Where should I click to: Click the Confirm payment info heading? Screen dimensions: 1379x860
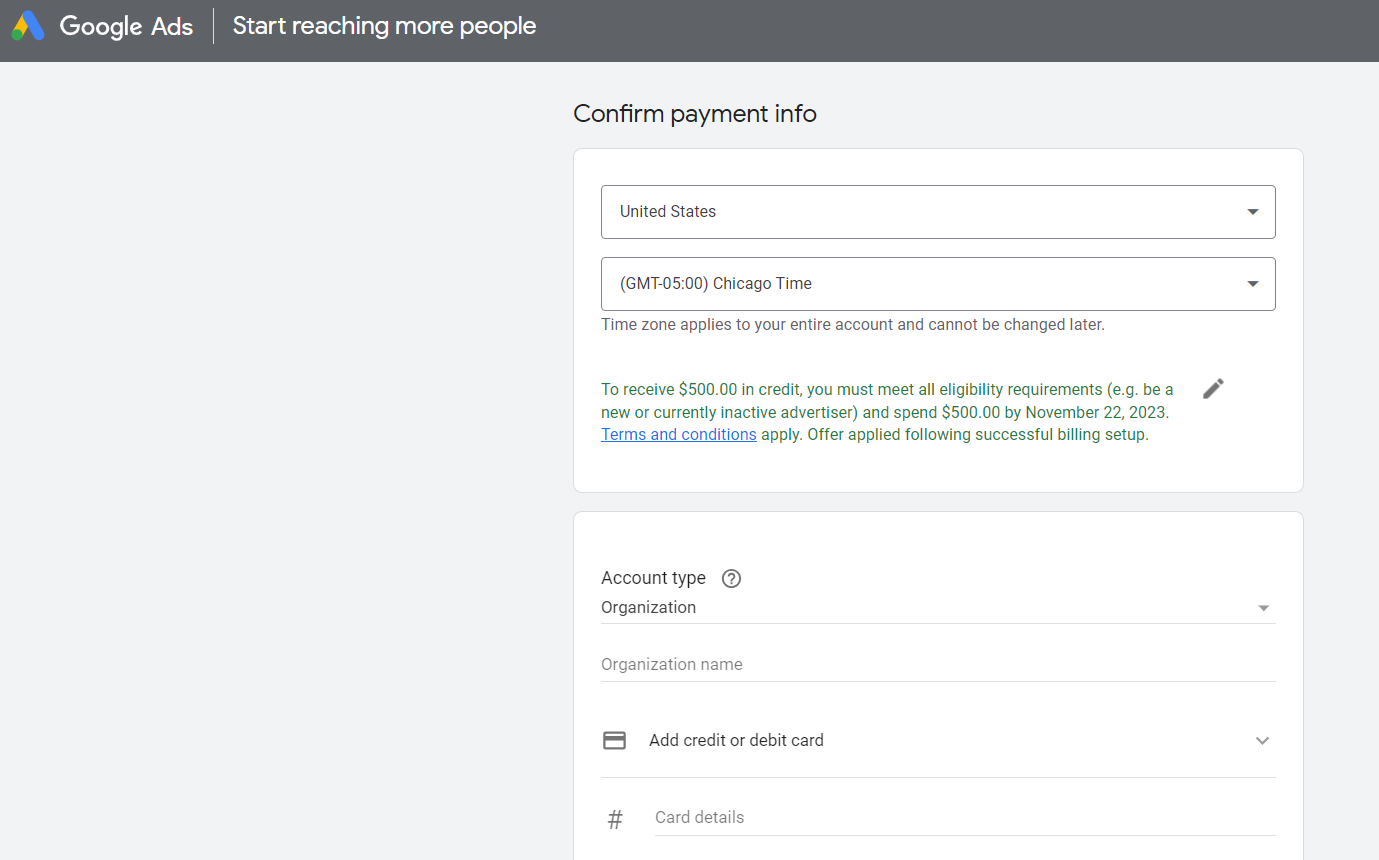[695, 114]
